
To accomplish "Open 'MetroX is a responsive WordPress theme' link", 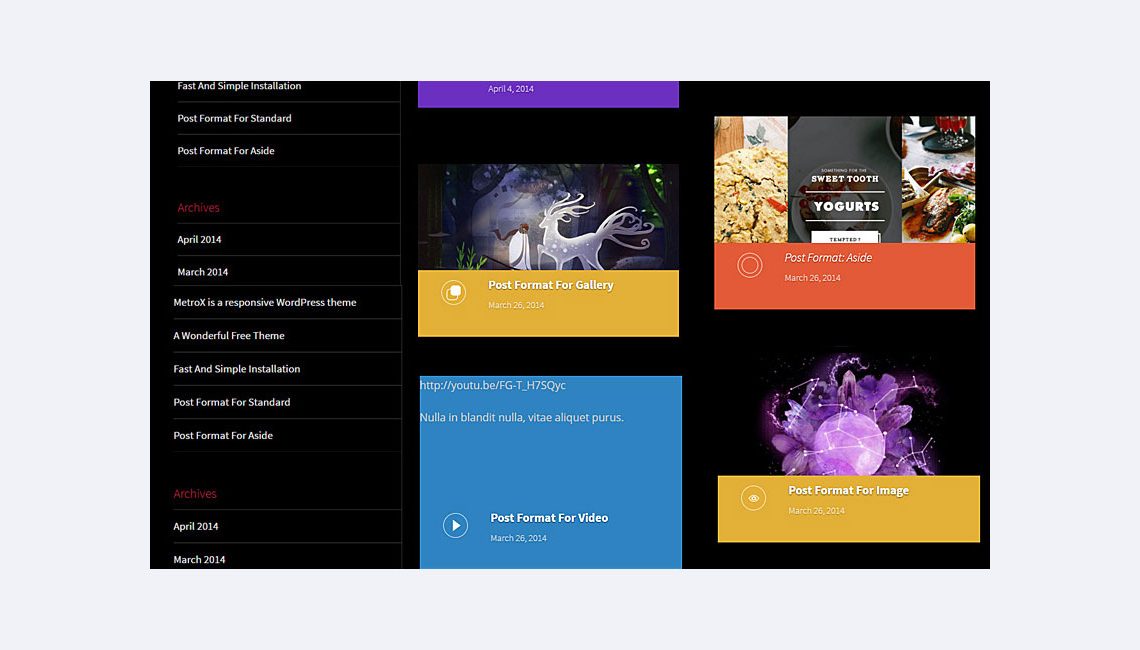I will pyautogui.click(x=265, y=302).
